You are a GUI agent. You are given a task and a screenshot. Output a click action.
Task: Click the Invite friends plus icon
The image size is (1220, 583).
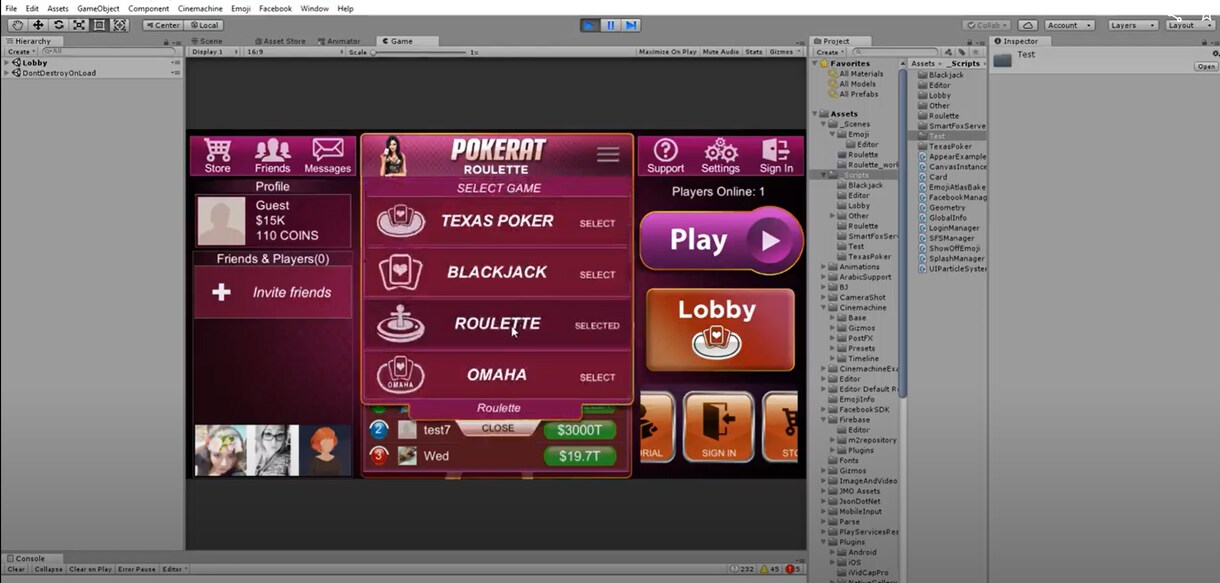[x=222, y=292]
